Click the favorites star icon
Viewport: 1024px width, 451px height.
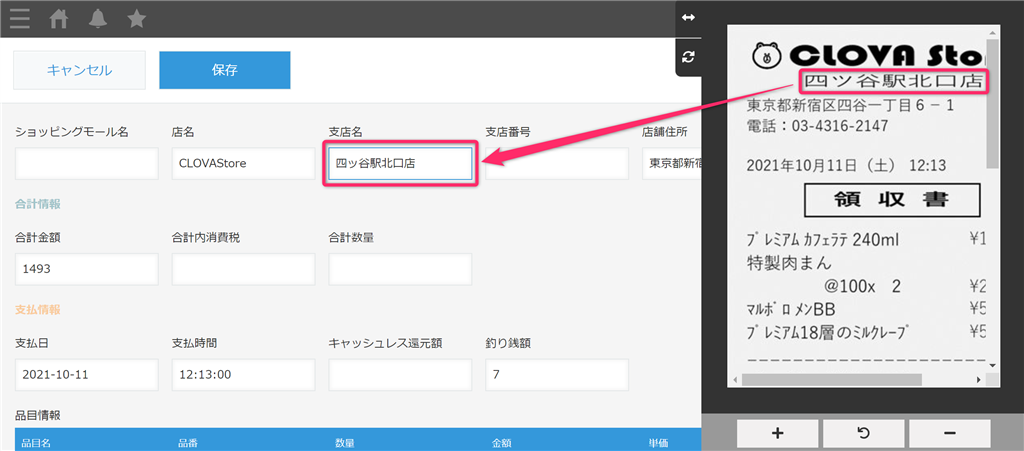pos(136,19)
